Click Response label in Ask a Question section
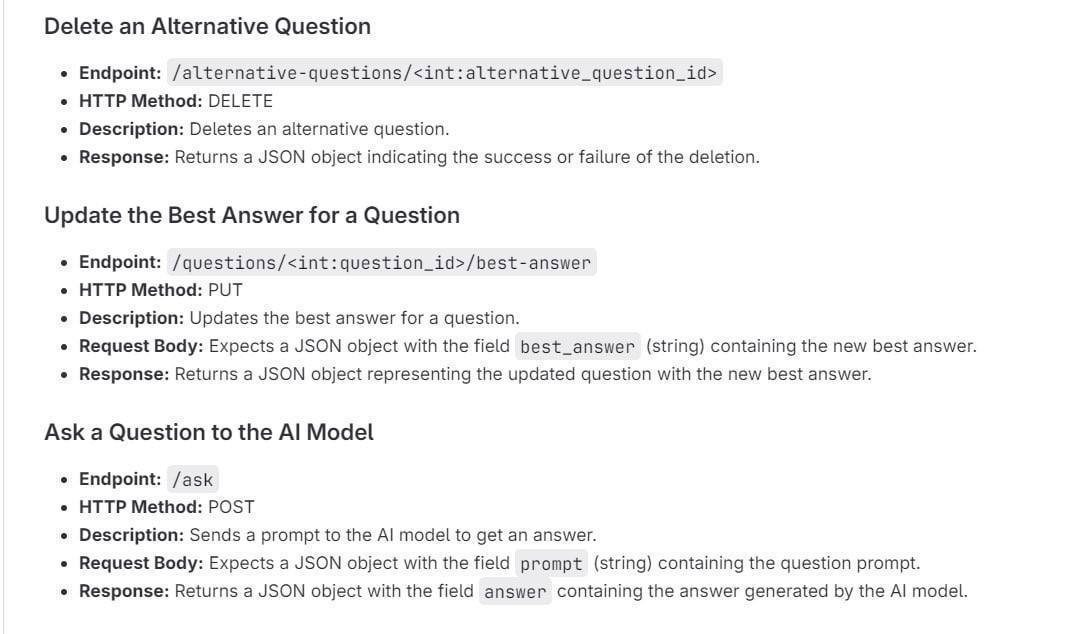1083x634 pixels. [x=124, y=591]
